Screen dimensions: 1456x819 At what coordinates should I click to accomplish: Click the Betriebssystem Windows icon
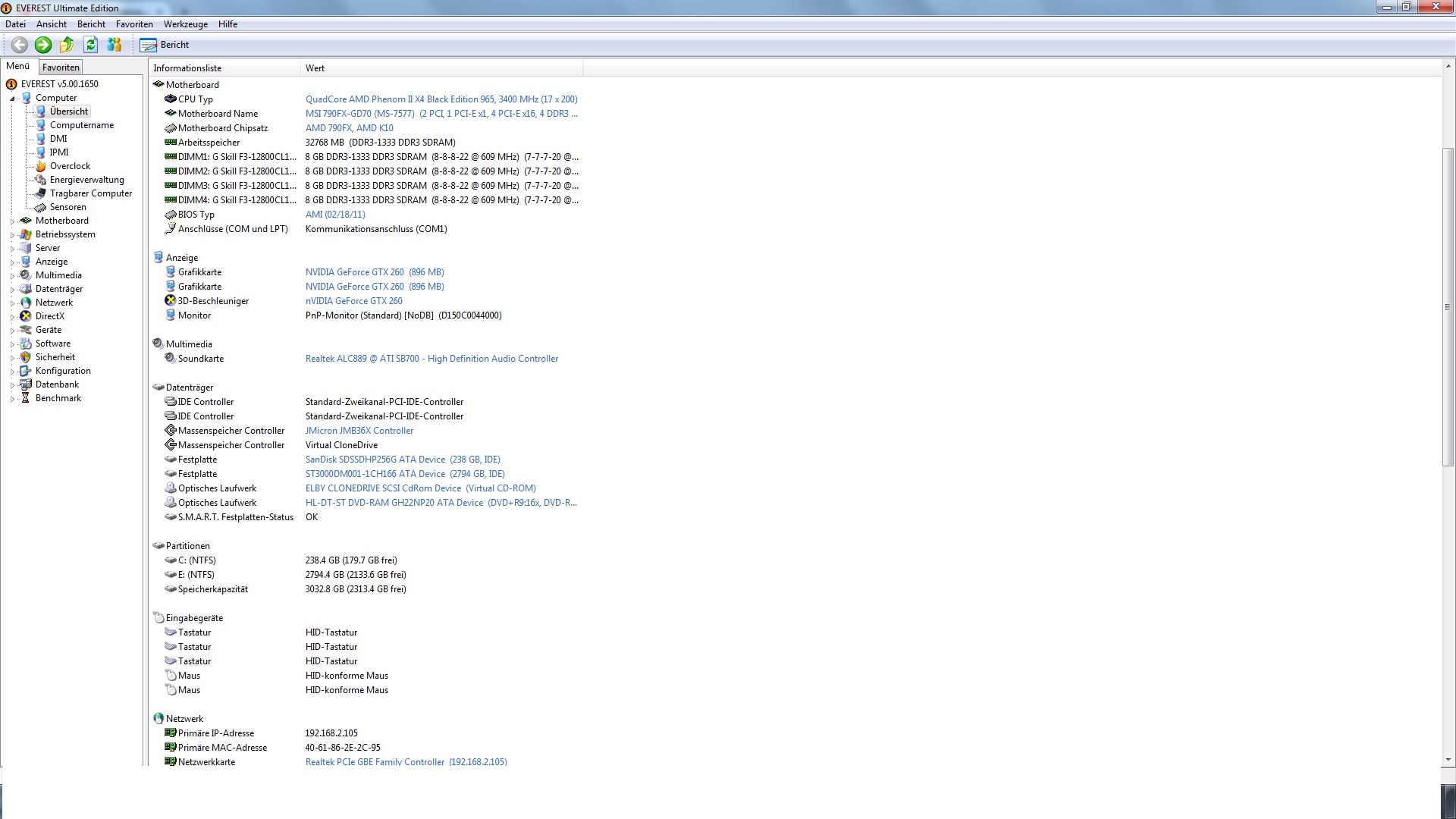coord(26,234)
